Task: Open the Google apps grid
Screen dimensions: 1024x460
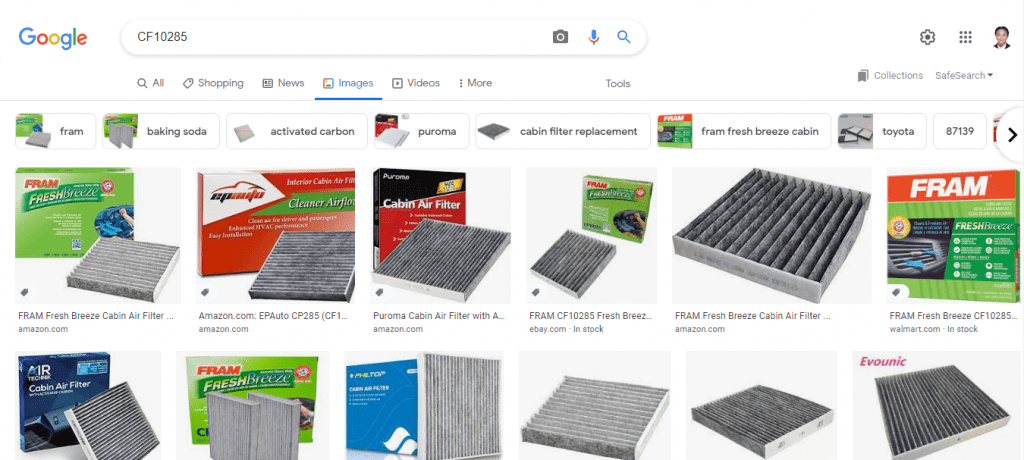Action: coord(965,37)
